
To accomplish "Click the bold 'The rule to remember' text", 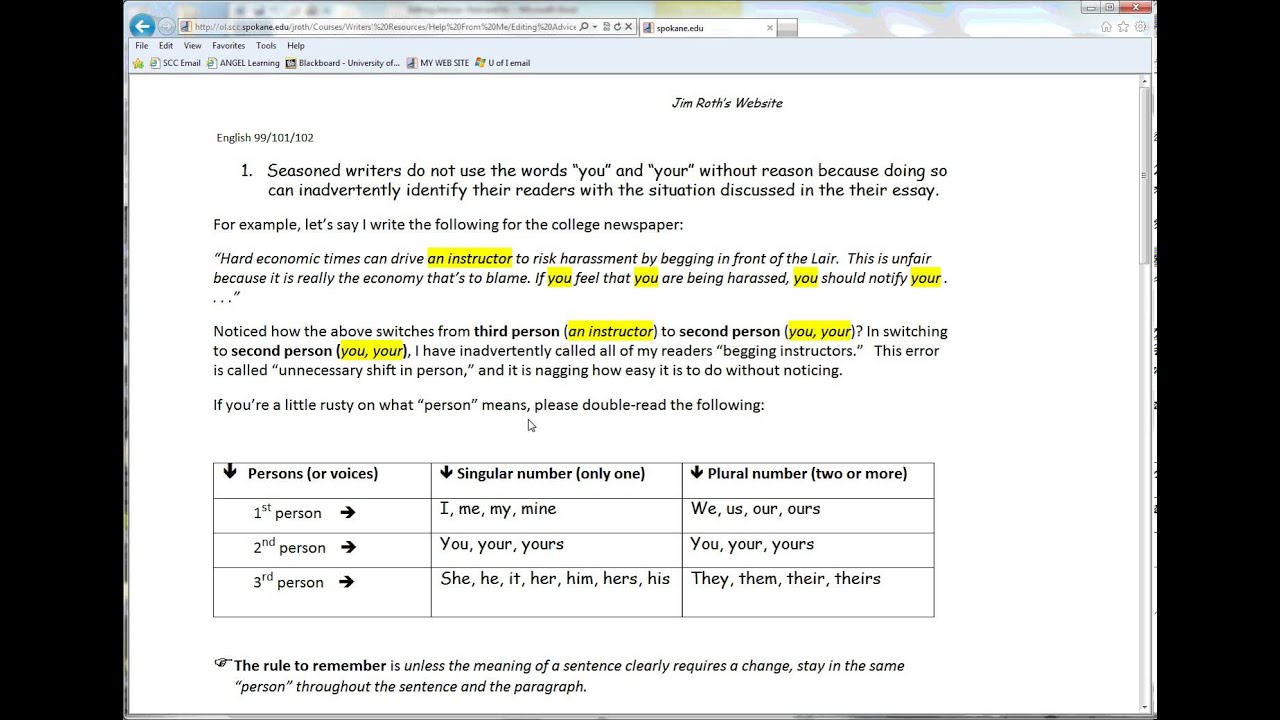I will coord(310,666).
